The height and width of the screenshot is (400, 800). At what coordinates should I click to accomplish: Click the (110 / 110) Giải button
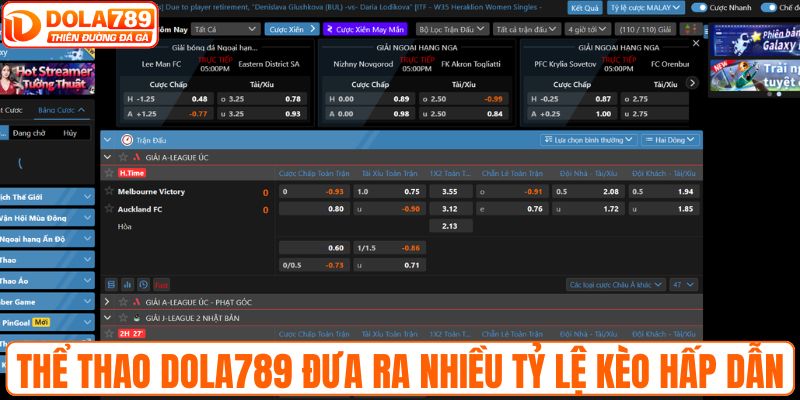(x=645, y=29)
